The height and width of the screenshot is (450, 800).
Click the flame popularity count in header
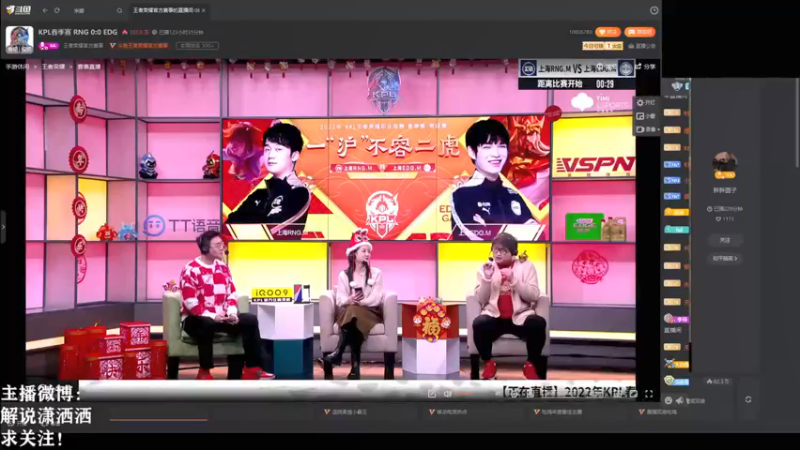(136, 32)
